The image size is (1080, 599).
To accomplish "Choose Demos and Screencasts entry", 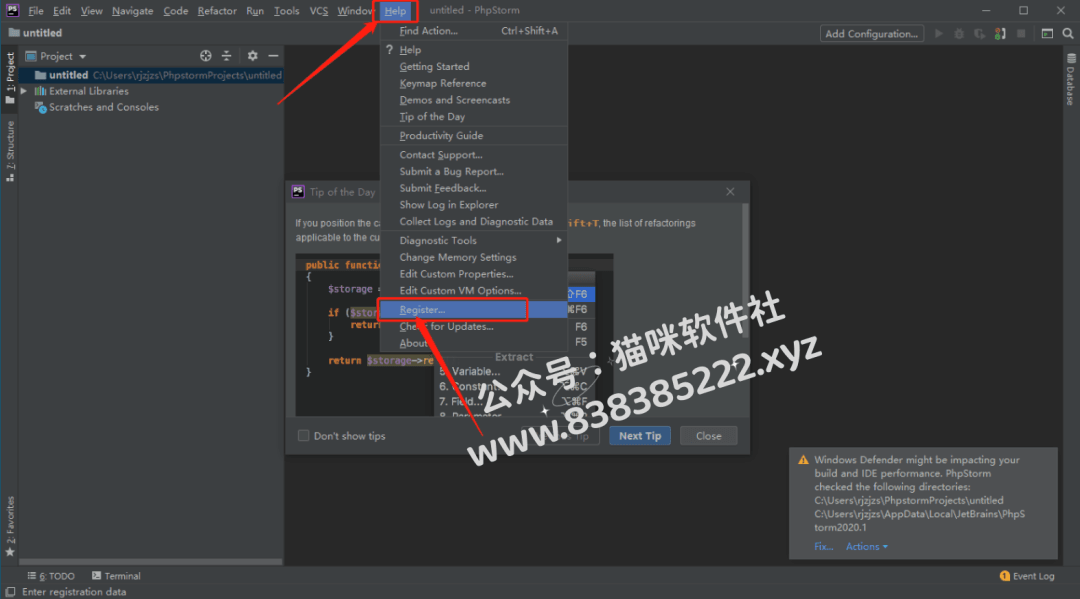I will coord(473,100).
